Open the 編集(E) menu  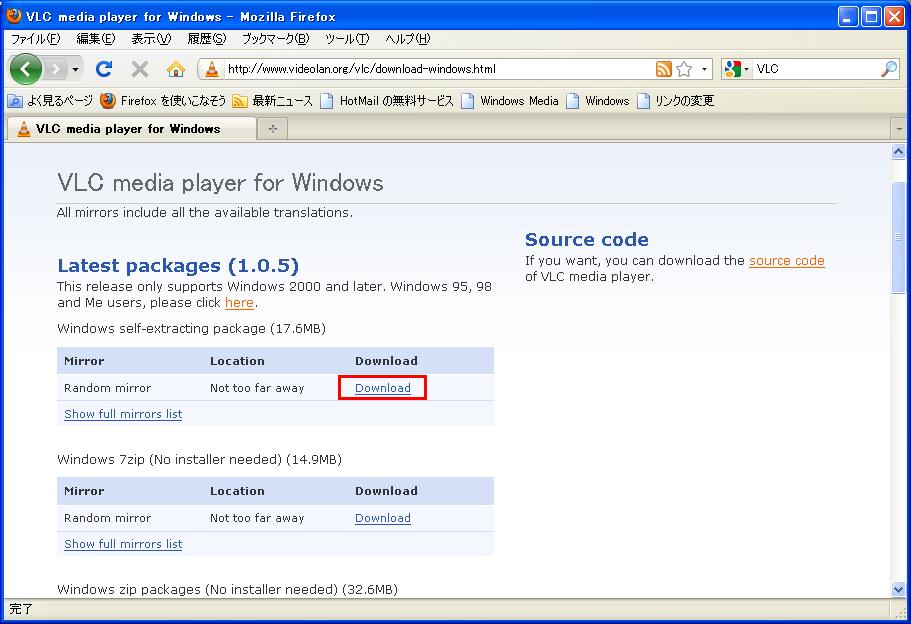[x=95, y=39]
